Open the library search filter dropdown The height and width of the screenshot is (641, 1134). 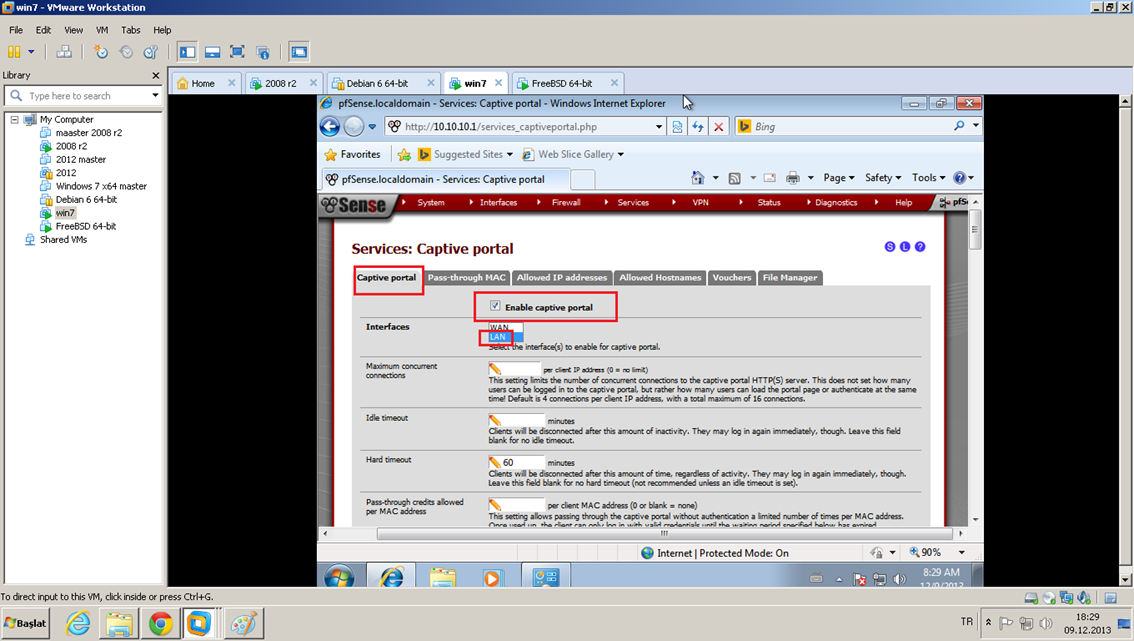(155, 95)
